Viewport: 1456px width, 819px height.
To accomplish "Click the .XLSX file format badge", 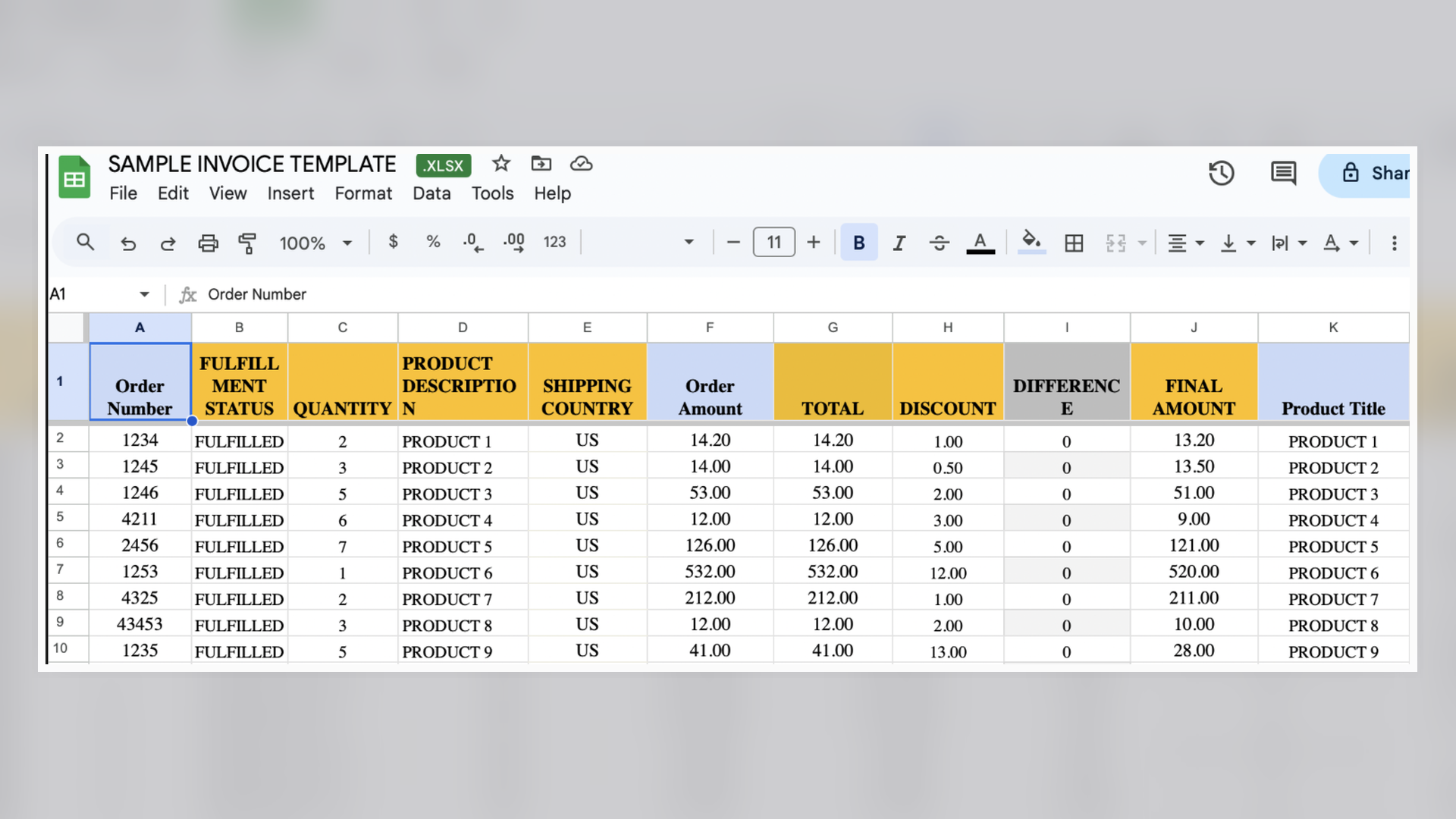I will point(444,165).
